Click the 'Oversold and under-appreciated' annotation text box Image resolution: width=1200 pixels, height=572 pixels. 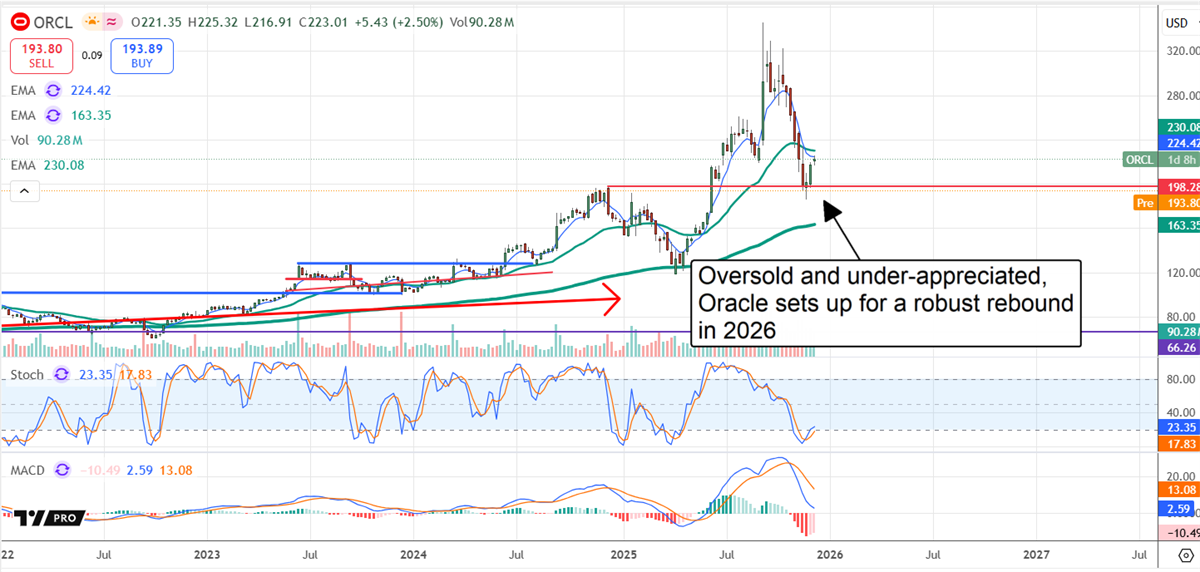(886, 303)
